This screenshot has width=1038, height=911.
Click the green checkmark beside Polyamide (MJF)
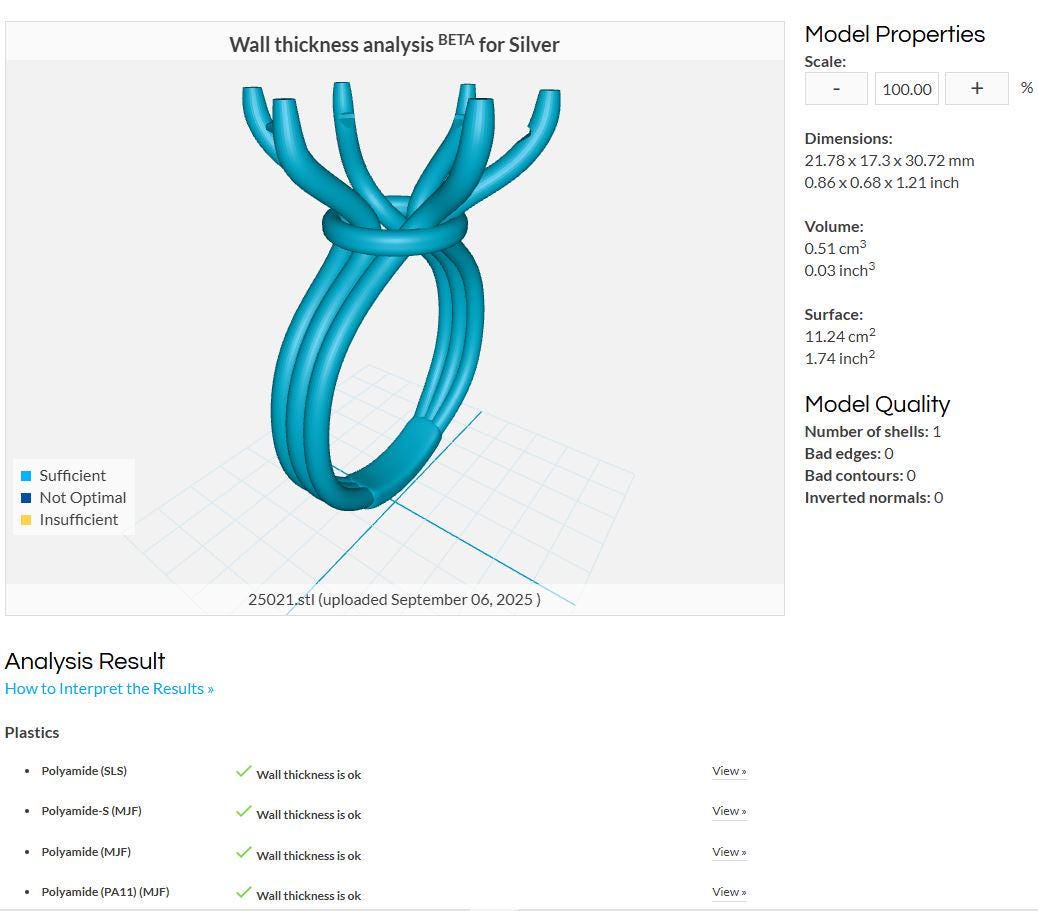tap(244, 852)
